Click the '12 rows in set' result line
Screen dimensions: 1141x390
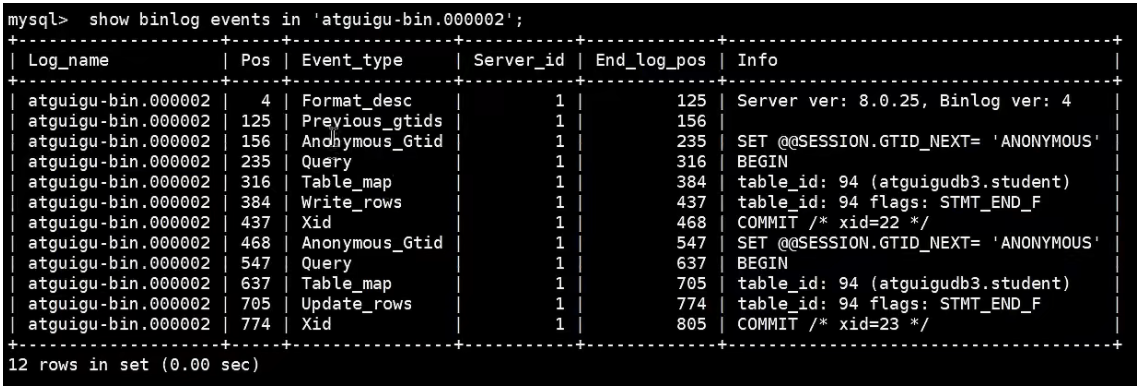pyautogui.click(x=134, y=365)
